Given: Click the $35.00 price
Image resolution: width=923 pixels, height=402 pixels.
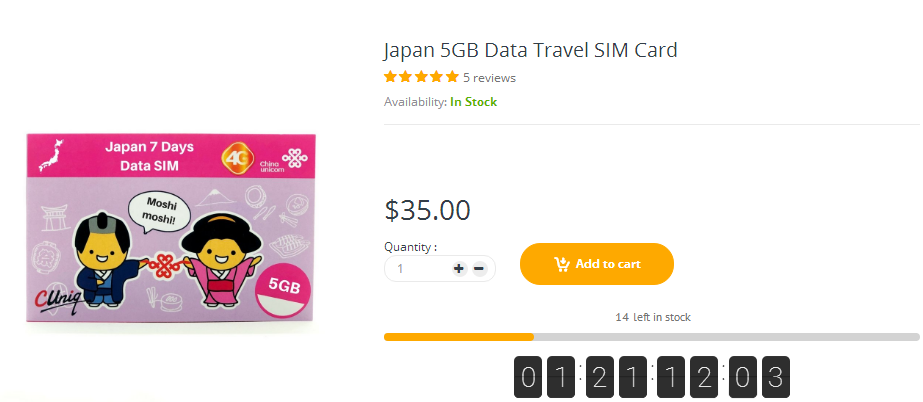Looking at the screenshot, I should (x=427, y=210).
